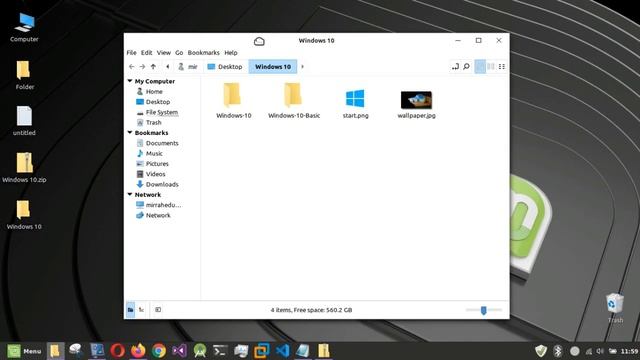Select the Windows-10-Basic folder
Image resolution: width=640 pixels, height=360 pixels.
coord(293,100)
